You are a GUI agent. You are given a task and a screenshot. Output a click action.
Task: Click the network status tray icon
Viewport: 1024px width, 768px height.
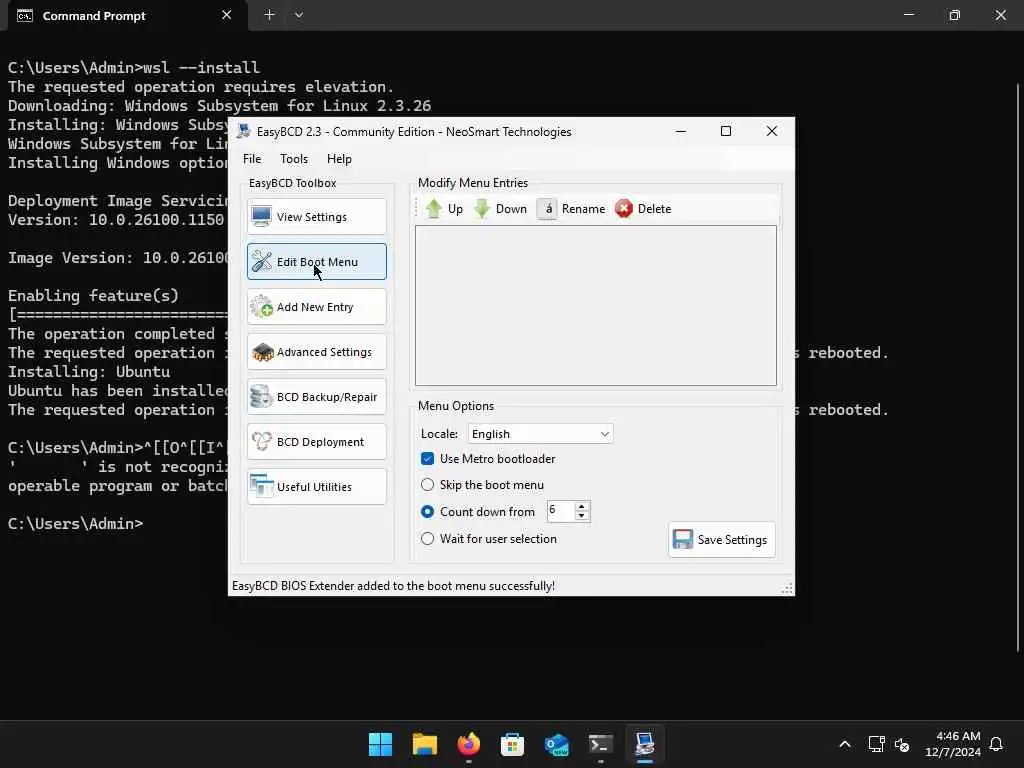(x=876, y=744)
